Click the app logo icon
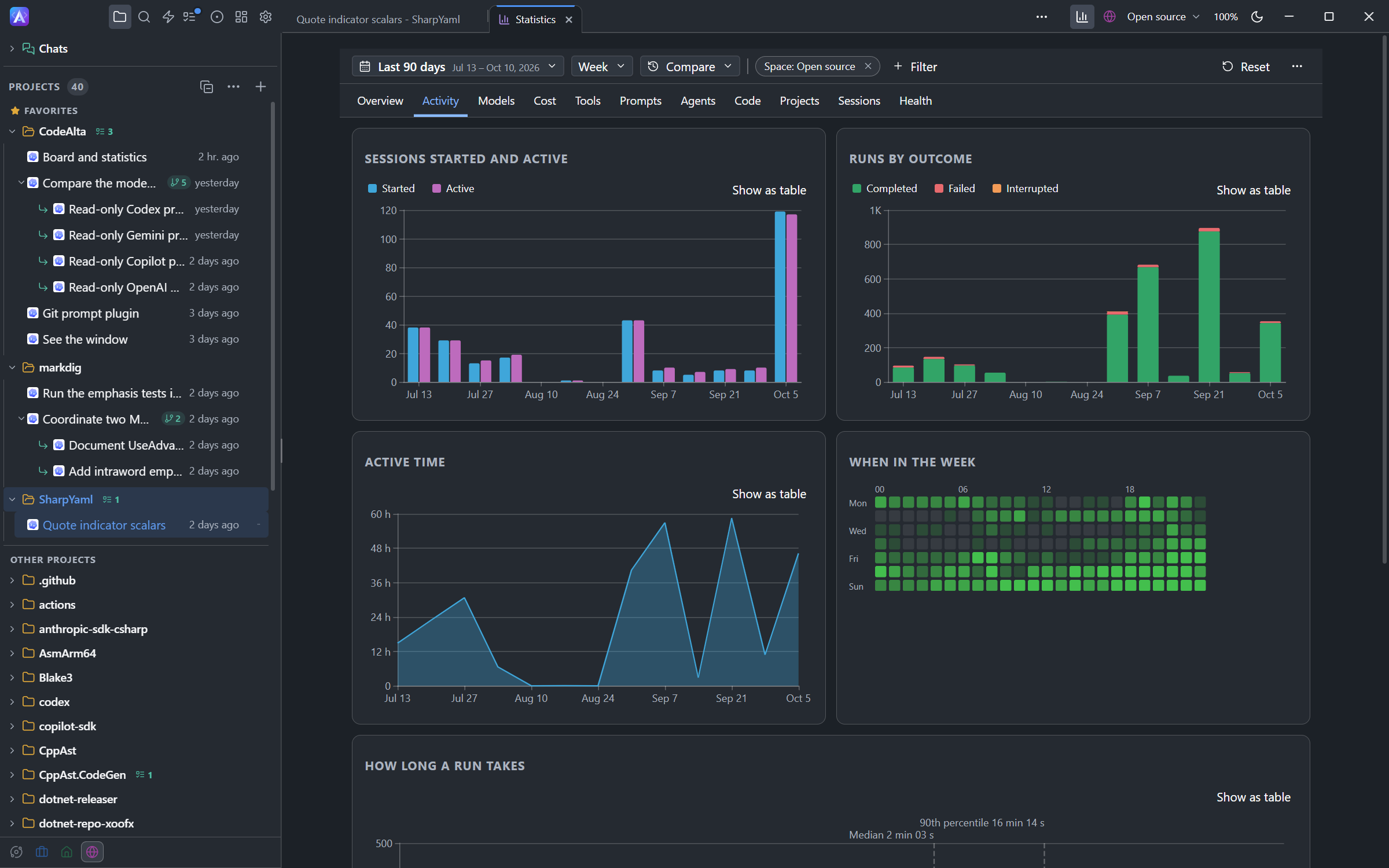Viewport: 1389px width, 868px height. [x=19, y=17]
